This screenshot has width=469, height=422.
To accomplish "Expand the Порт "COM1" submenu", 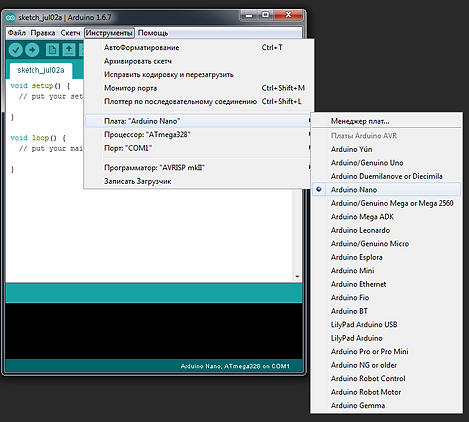I will tap(199, 148).
